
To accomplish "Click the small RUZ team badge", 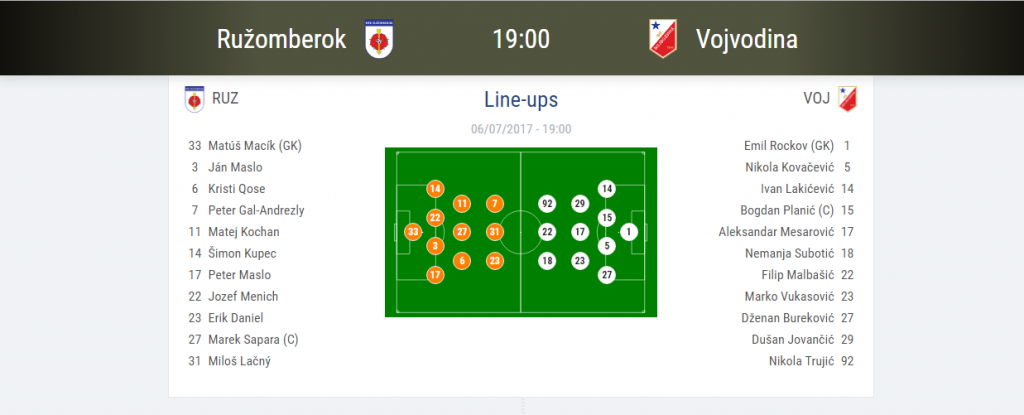I will point(194,99).
